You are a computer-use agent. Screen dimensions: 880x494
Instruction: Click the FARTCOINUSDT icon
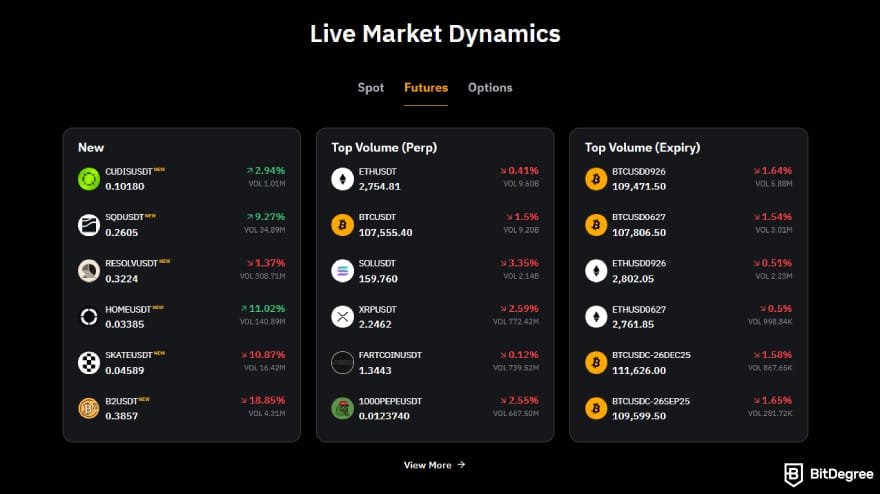click(x=342, y=363)
